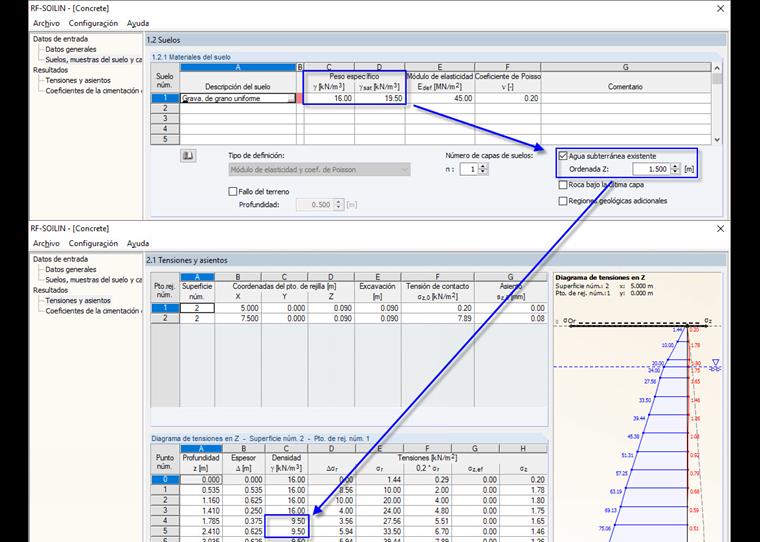Click the Ordenada Z field showing 1.500

coord(652,169)
